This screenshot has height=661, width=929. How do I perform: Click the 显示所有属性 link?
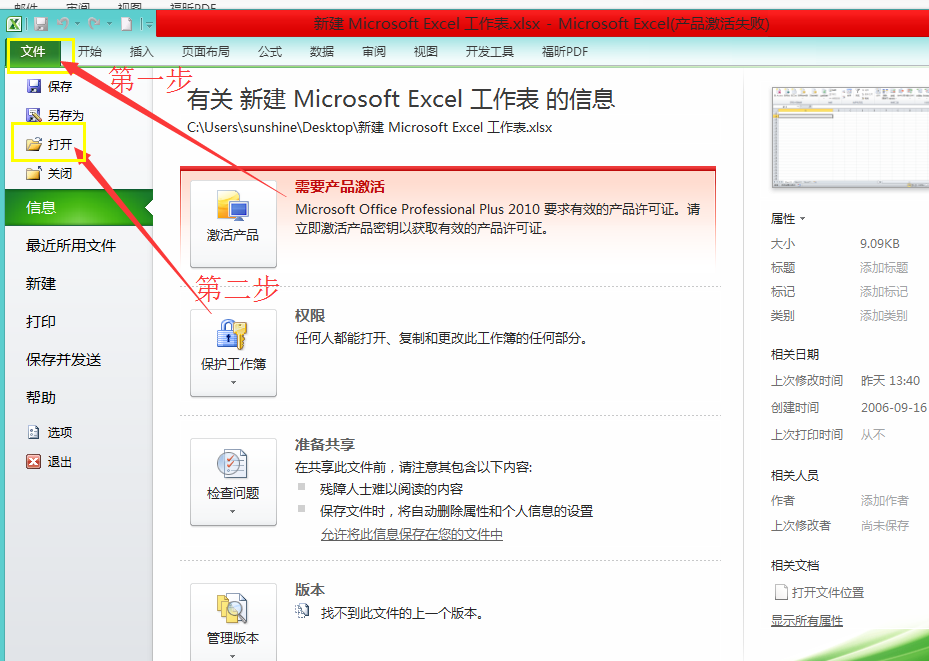(807, 621)
